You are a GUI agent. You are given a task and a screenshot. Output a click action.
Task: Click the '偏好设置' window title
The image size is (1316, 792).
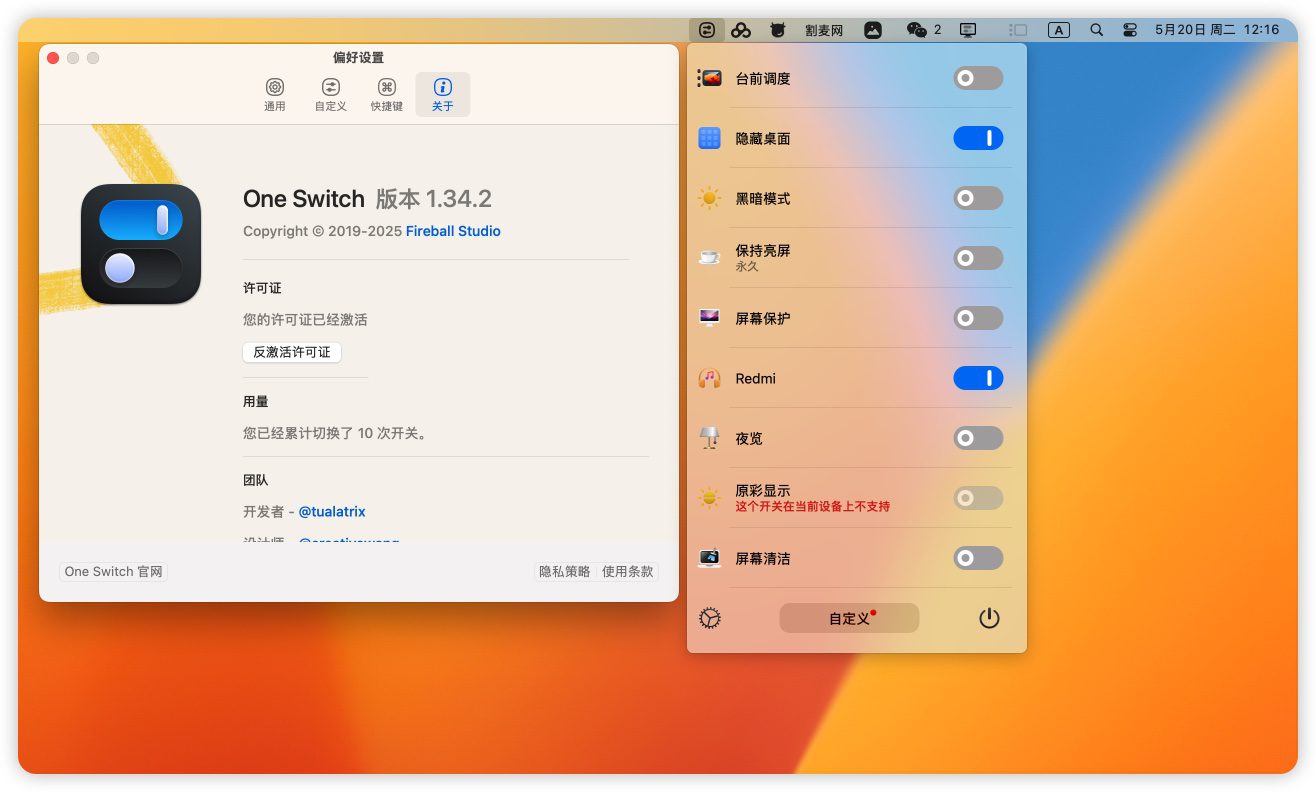coord(358,58)
